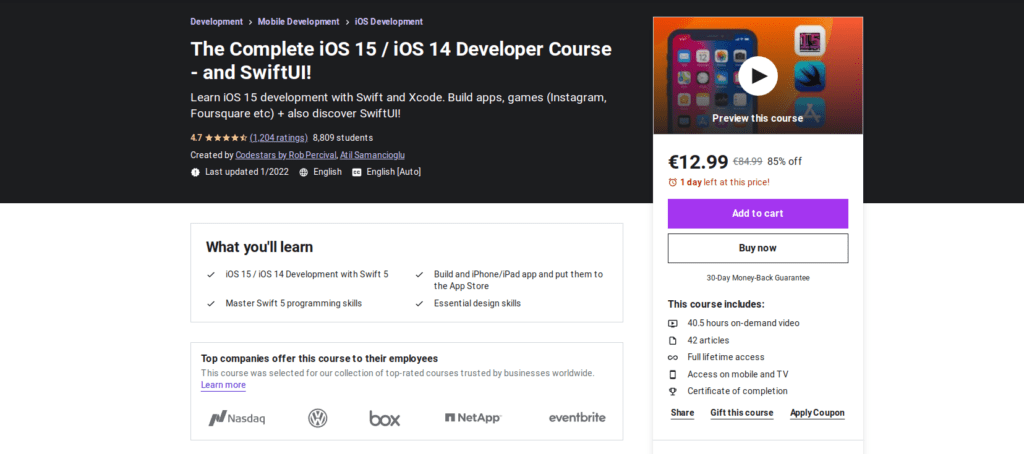The height and width of the screenshot is (454, 1024).
Task: Click the 'Full lifetime access' text
Action: (x=726, y=357)
